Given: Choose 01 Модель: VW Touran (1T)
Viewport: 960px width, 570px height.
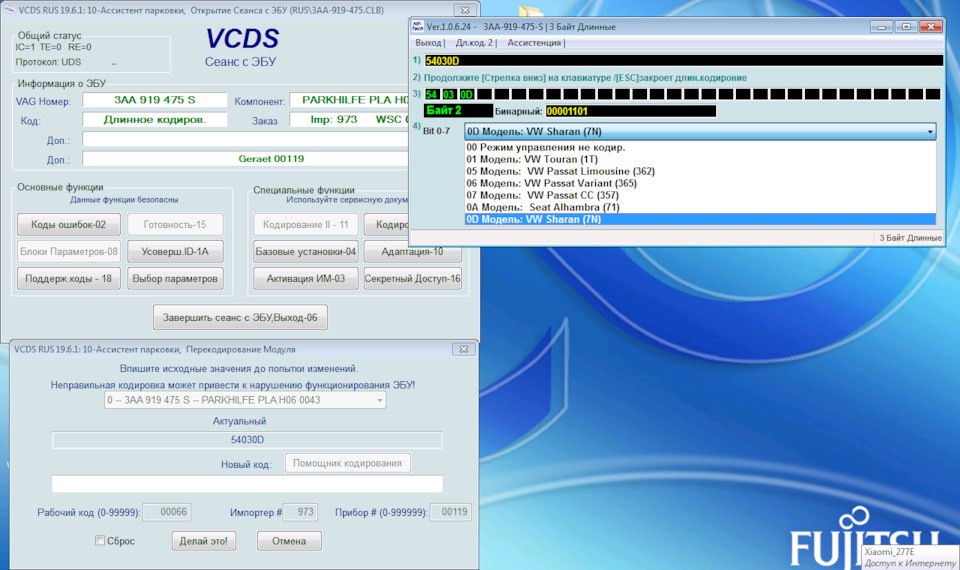Looking at the screenshot, I should pos(700,159).
